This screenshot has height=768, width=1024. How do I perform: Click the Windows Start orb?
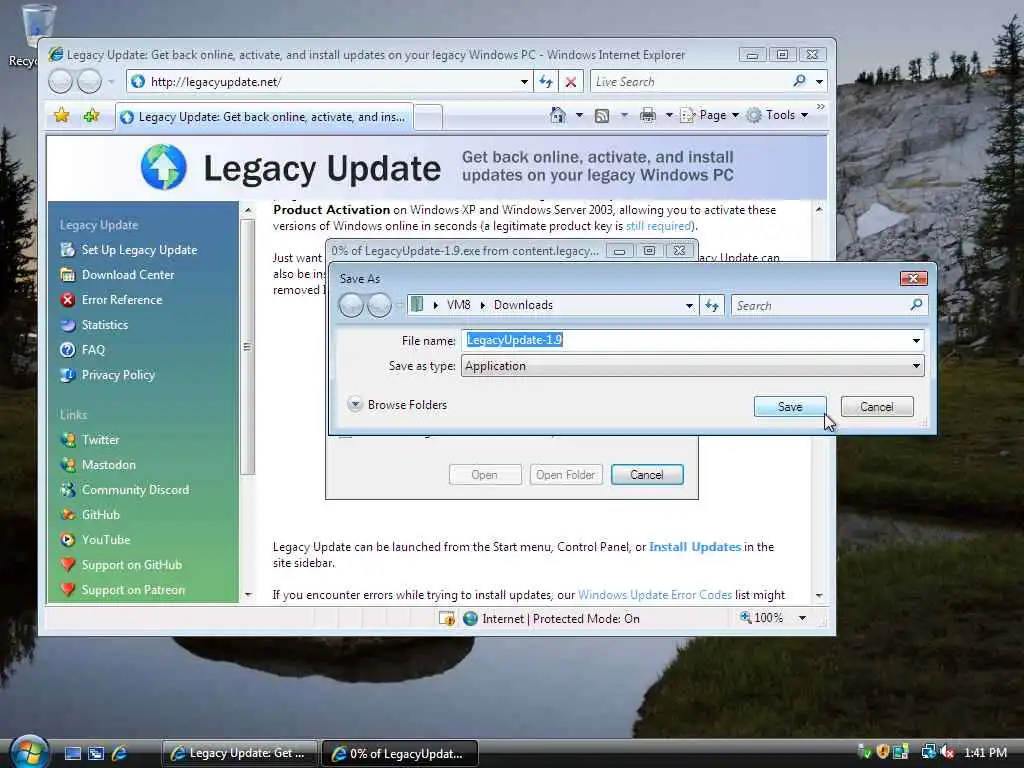point(29,752)
